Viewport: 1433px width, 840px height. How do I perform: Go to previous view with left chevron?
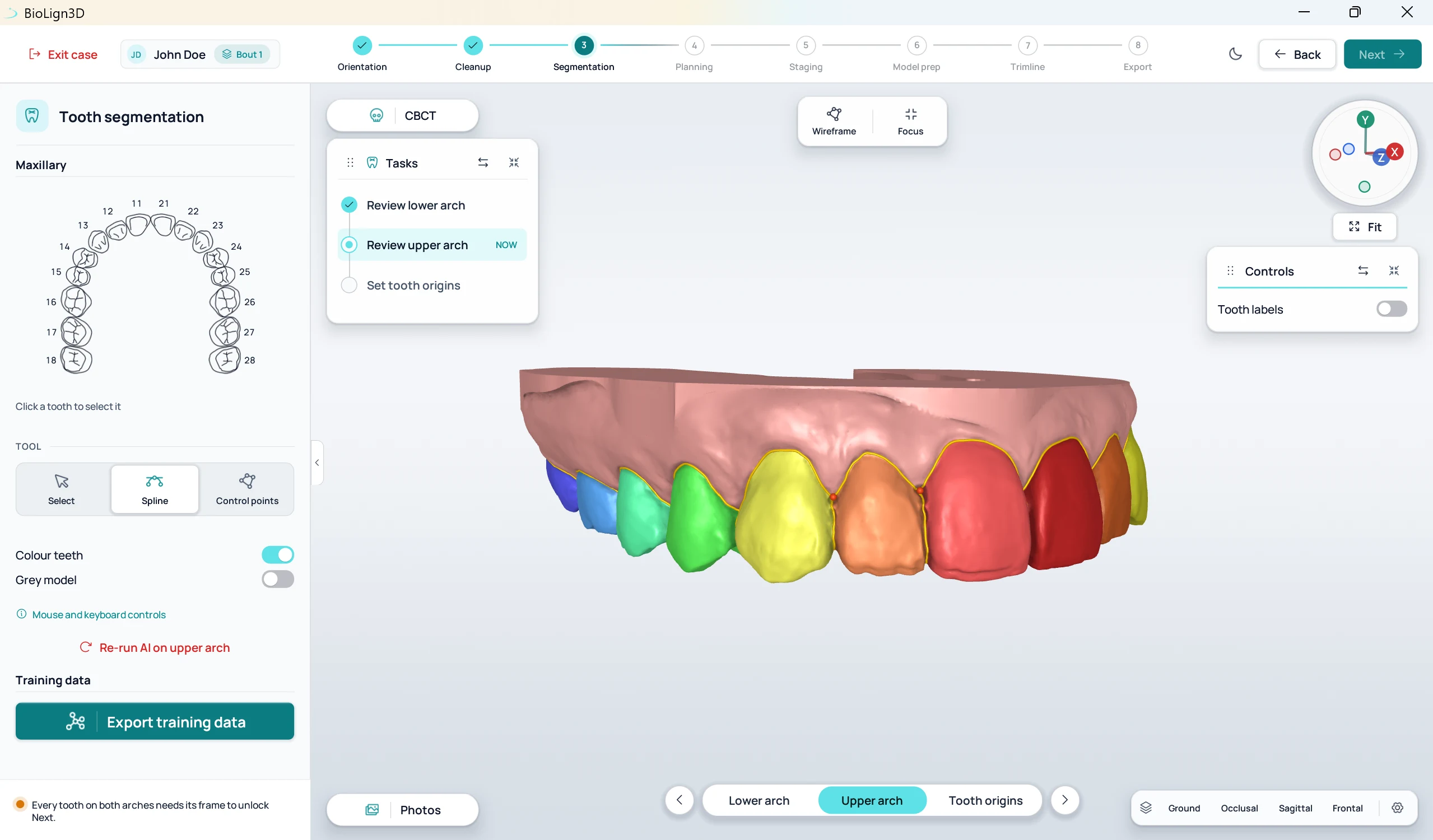tap(680, 800)
